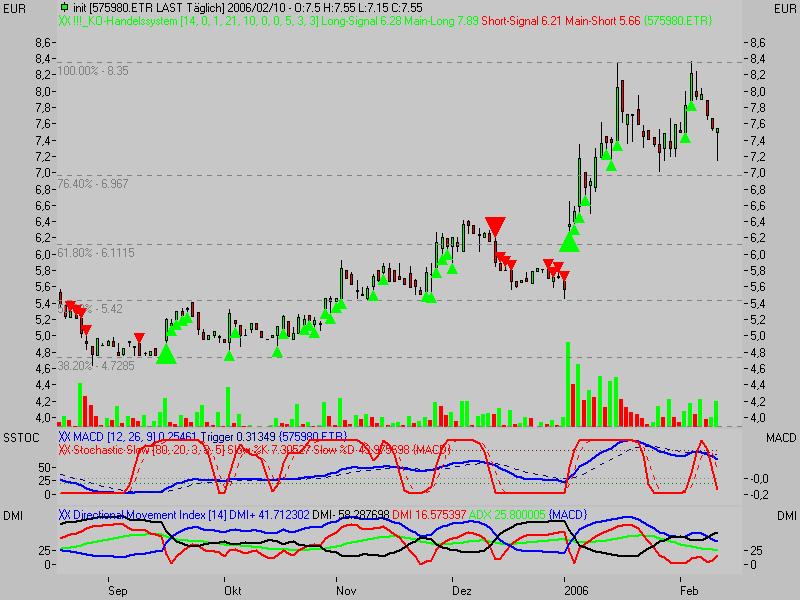
Task: Click the XX marker before Stochastic-Slow label
Action: [x=64, y=450]
